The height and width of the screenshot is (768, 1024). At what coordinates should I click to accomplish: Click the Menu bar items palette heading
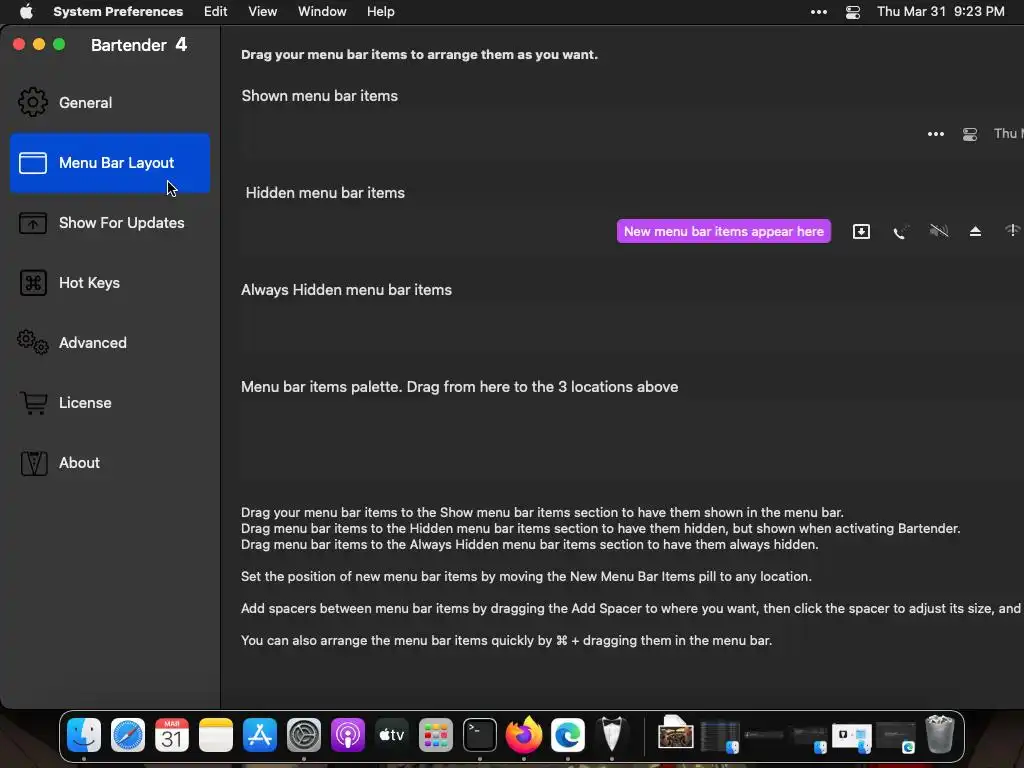(x=459, y=387)
